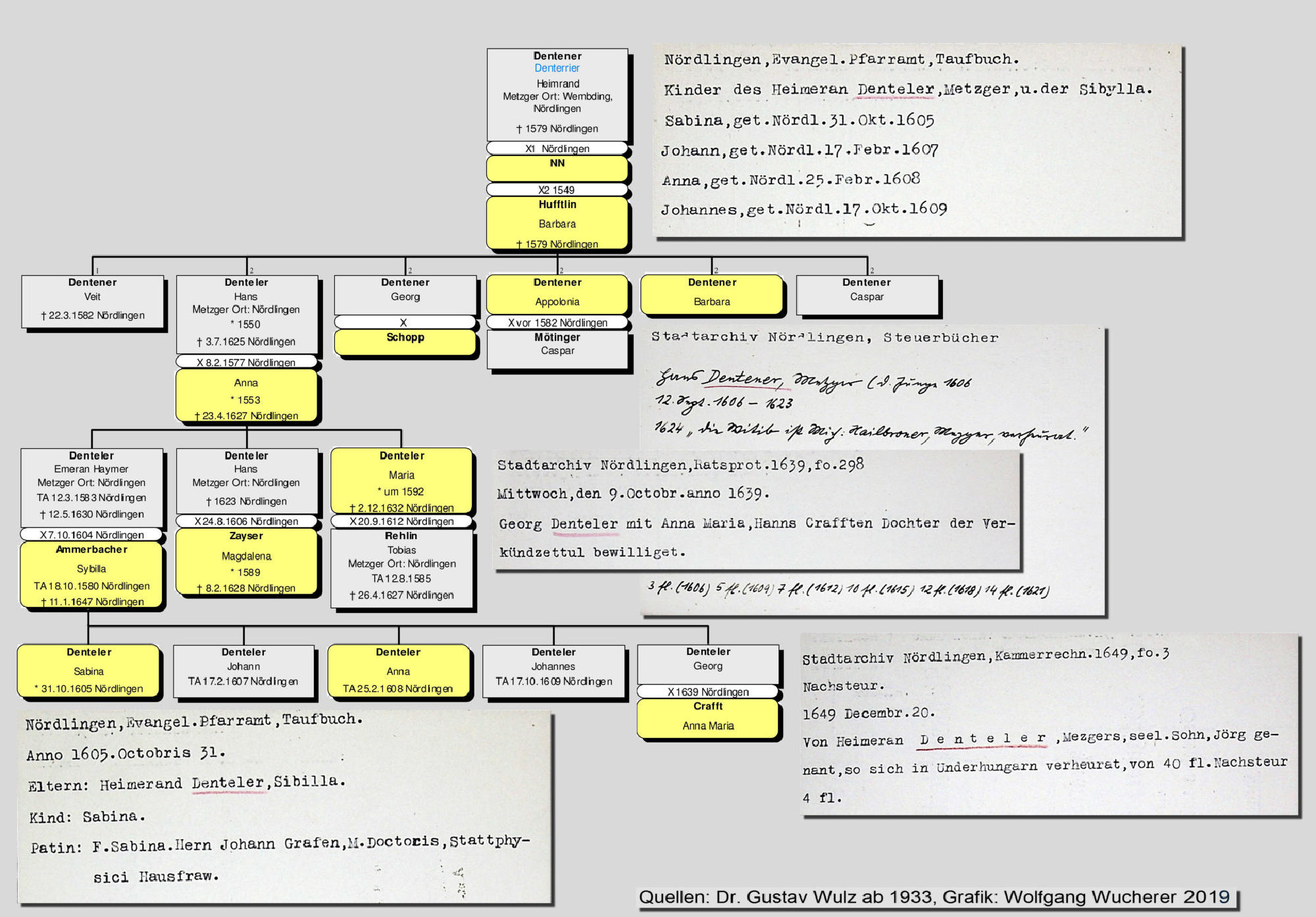The width and height of the screenshot is (1316, 917).
Task: Click the yellow Schopp spouse box
Action: [405, 341]
